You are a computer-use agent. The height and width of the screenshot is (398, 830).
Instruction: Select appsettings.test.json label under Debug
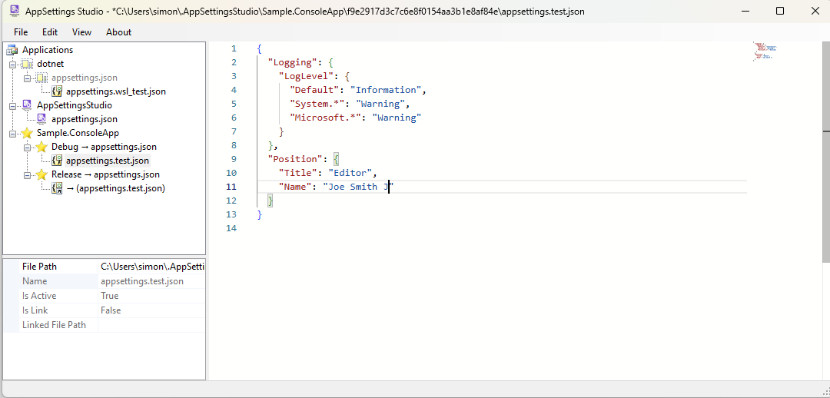click(x=107, y=160)
